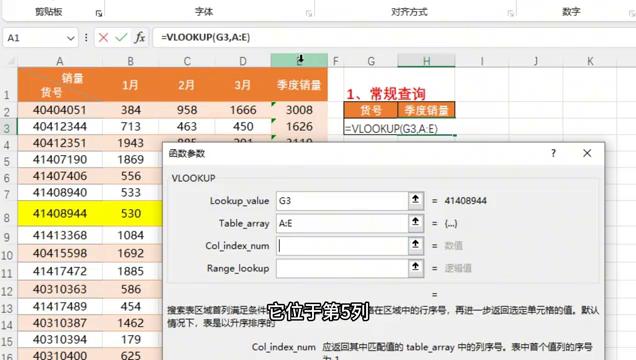
Task: Collapse dialog via Lookup_value range selector arrow
Action: [x=415, y=200]
